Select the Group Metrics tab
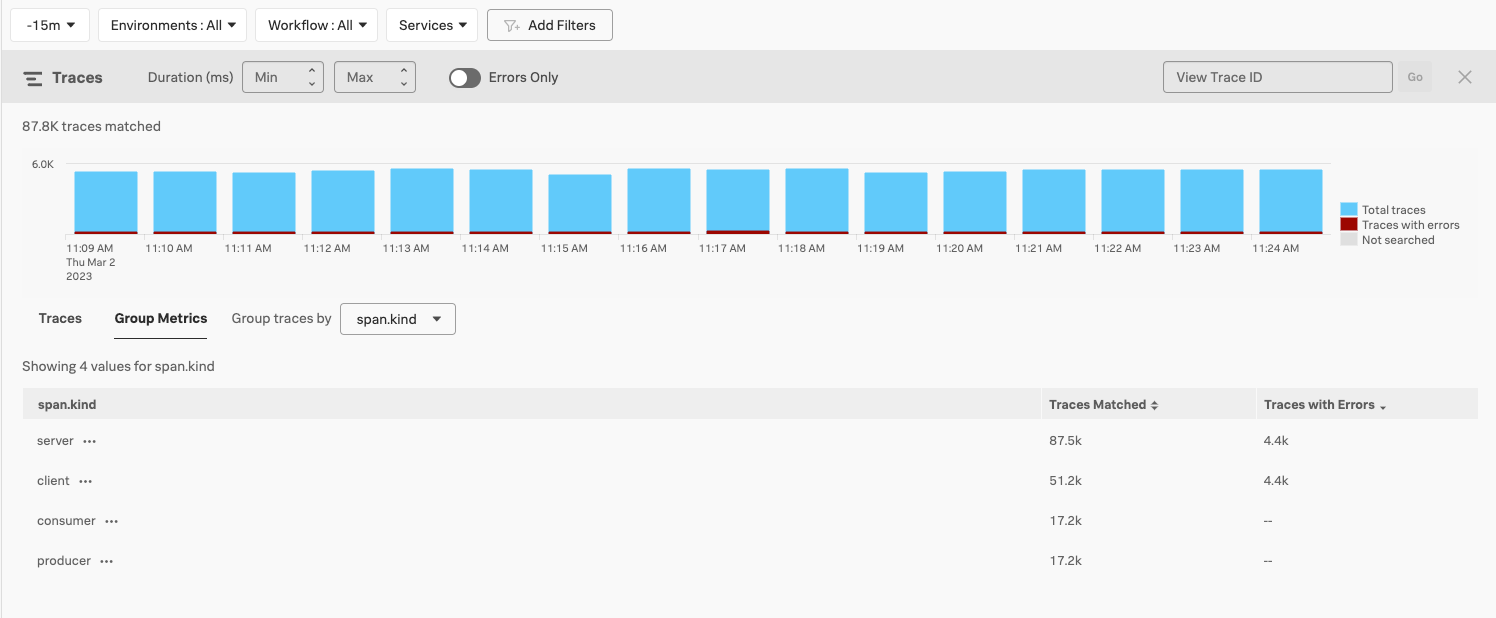The image size is (1496, 618). (x=161, y=318)
